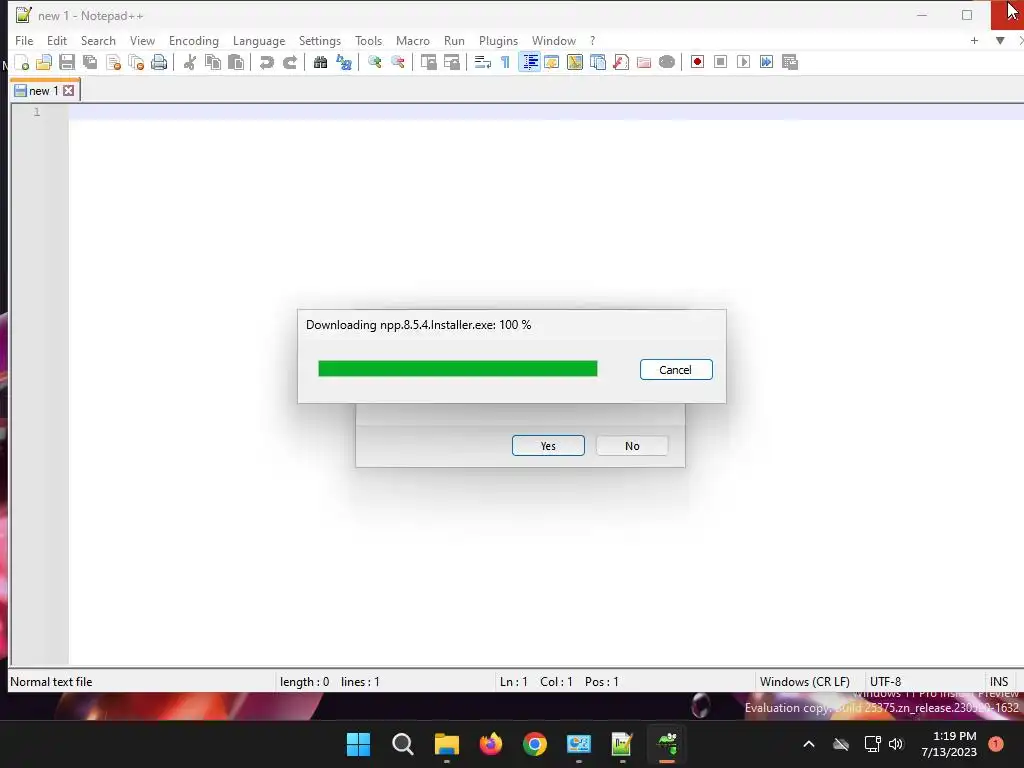Open the ? help menu
Viewport: 1024px width, 768px height.
coord(592,40)
